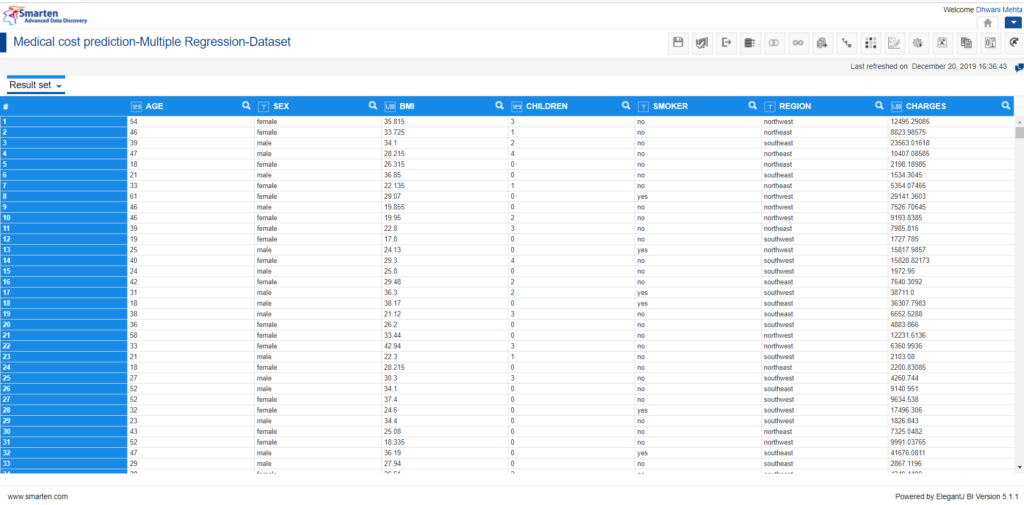The width and height of the screenshot is (1024, 505).
Task: Click the Dhwani Mehta user name link
Action: click(x=999, y=10)
